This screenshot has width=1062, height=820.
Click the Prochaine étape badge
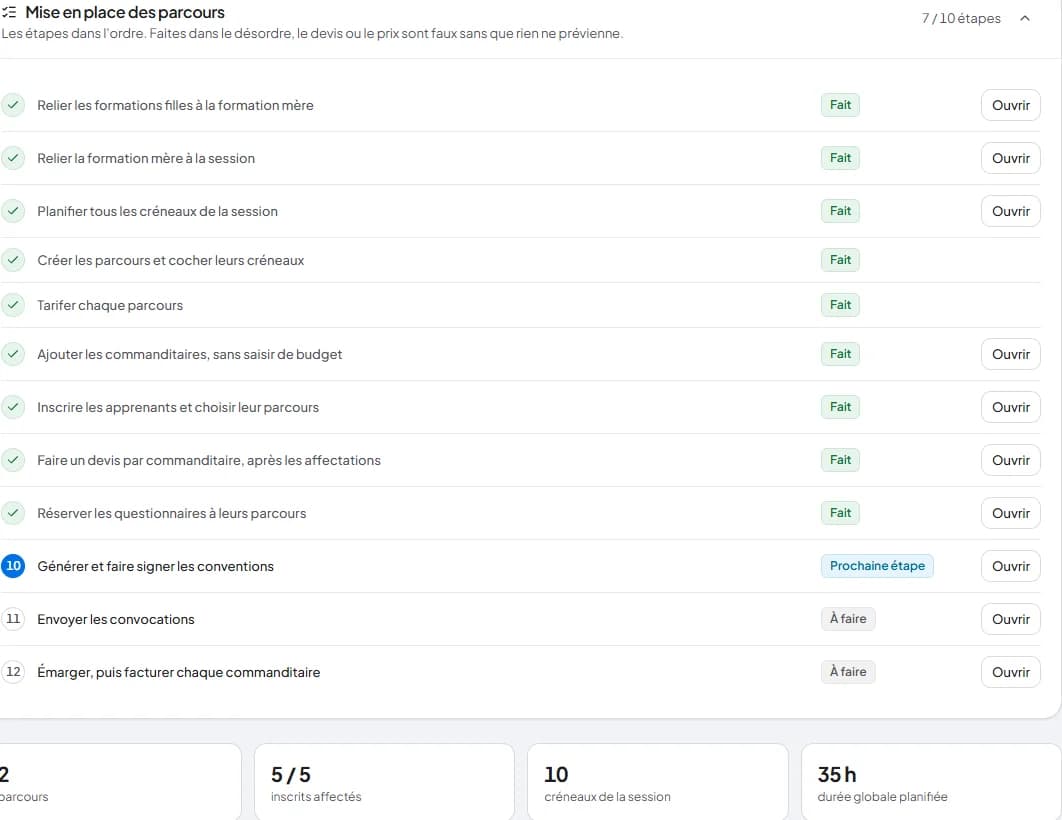877,565
